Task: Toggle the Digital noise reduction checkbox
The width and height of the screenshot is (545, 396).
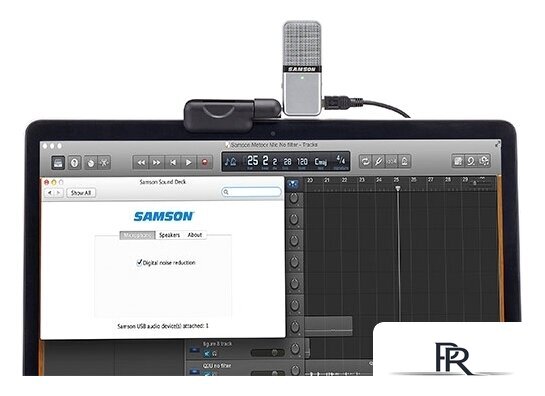Action: [x=140, y=262]
